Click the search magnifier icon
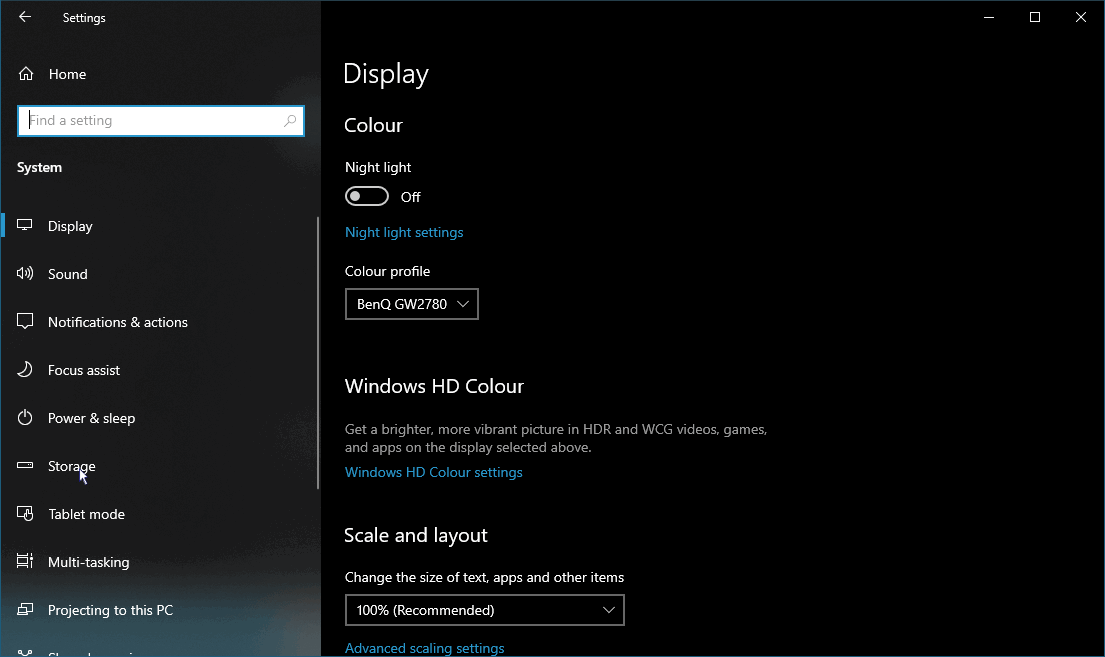 290,121
